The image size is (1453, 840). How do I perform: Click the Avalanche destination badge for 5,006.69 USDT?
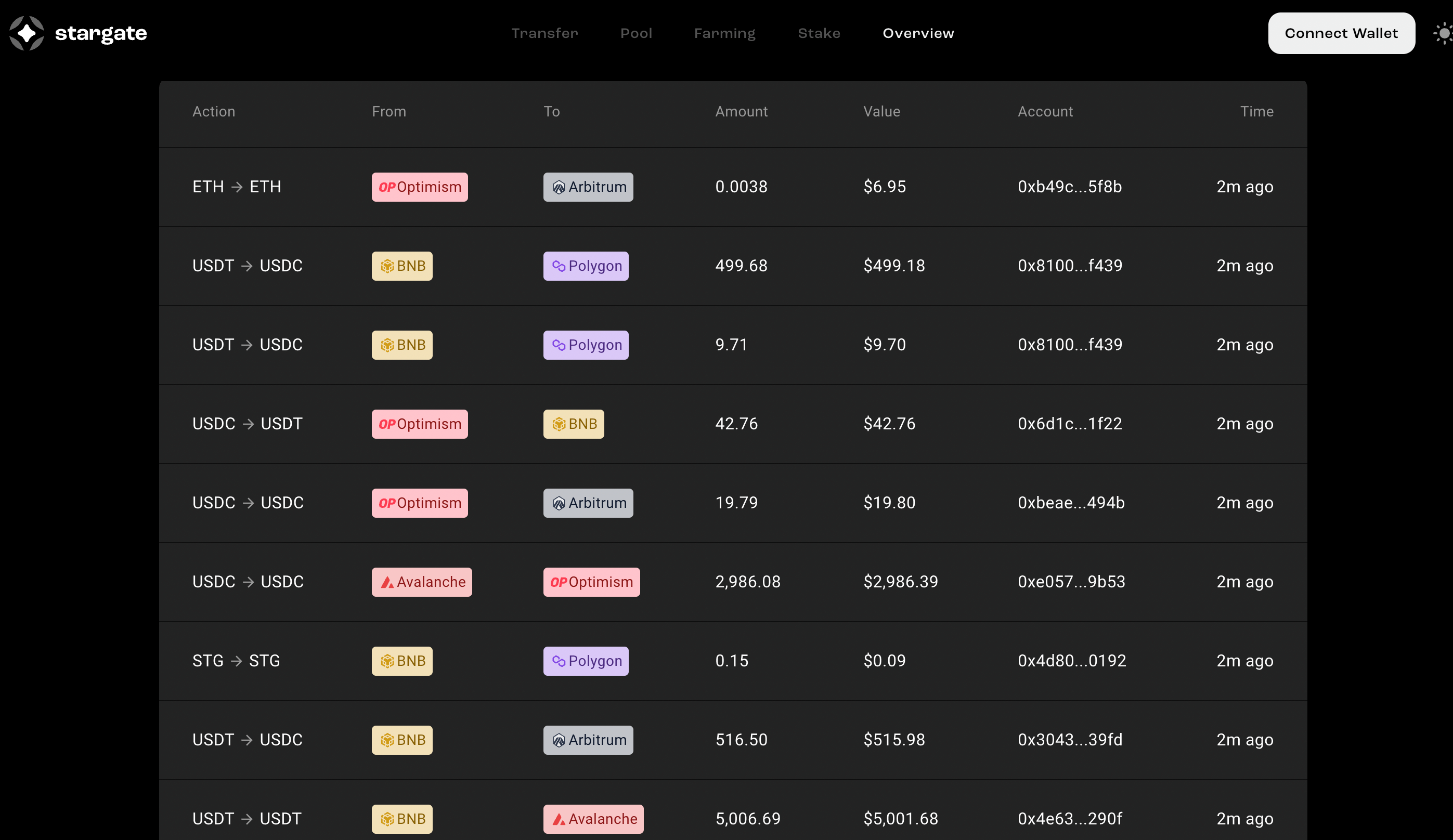[x=593, y=819]
